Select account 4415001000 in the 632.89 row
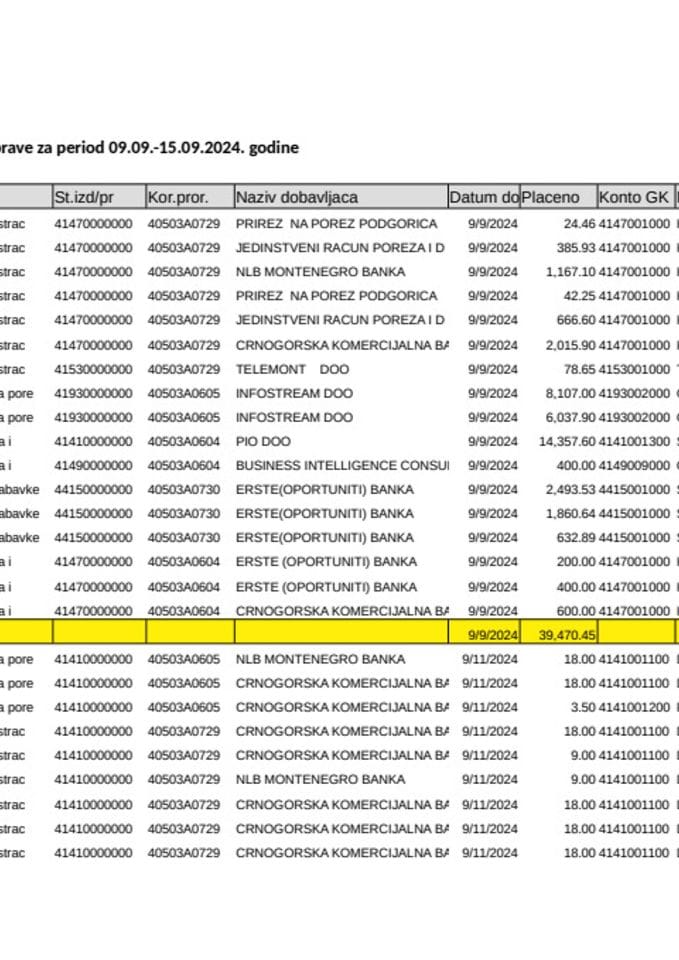Screen dimensions: 679x960 tap(634, 538)
